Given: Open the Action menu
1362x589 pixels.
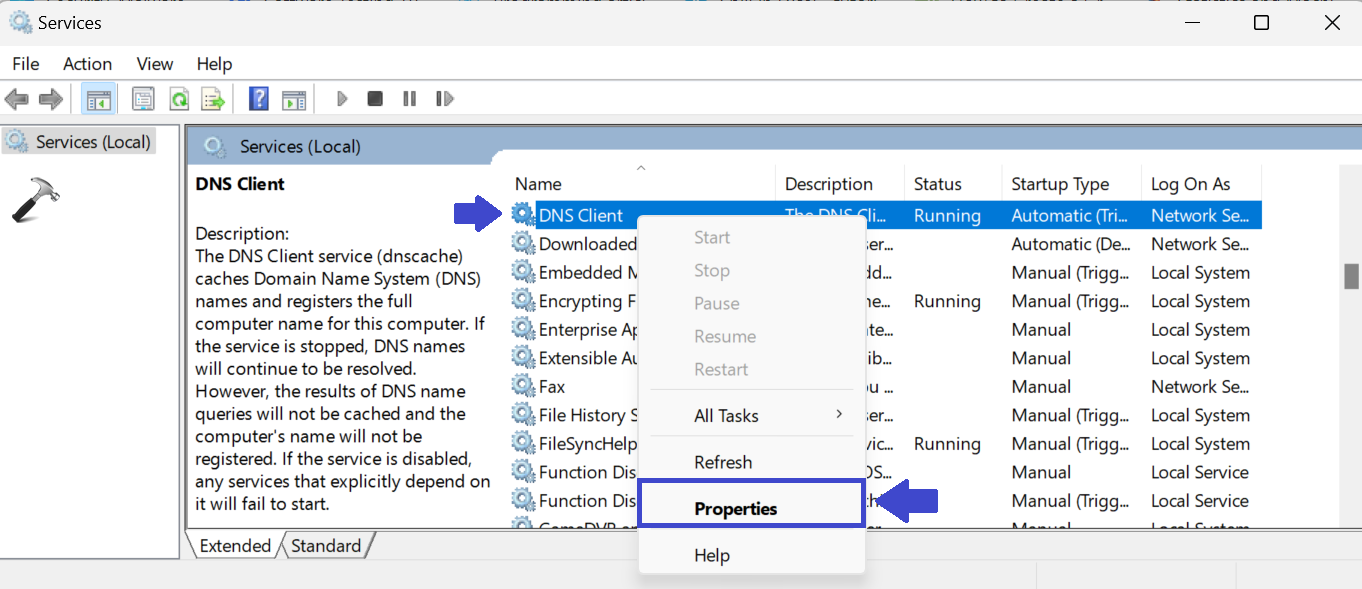Looking at the screenshot, I should click(87, 64).
